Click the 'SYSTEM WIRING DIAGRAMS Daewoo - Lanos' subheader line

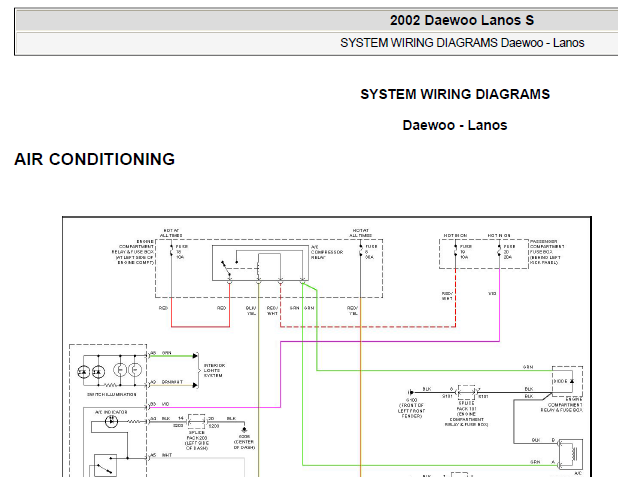click(x=462, y=43)
